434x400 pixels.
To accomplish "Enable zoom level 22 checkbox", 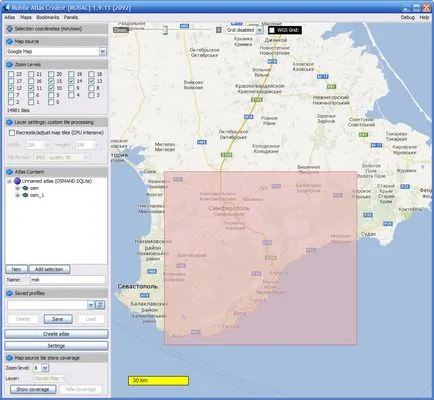I will pyautogui.click(x=11, y=74).
